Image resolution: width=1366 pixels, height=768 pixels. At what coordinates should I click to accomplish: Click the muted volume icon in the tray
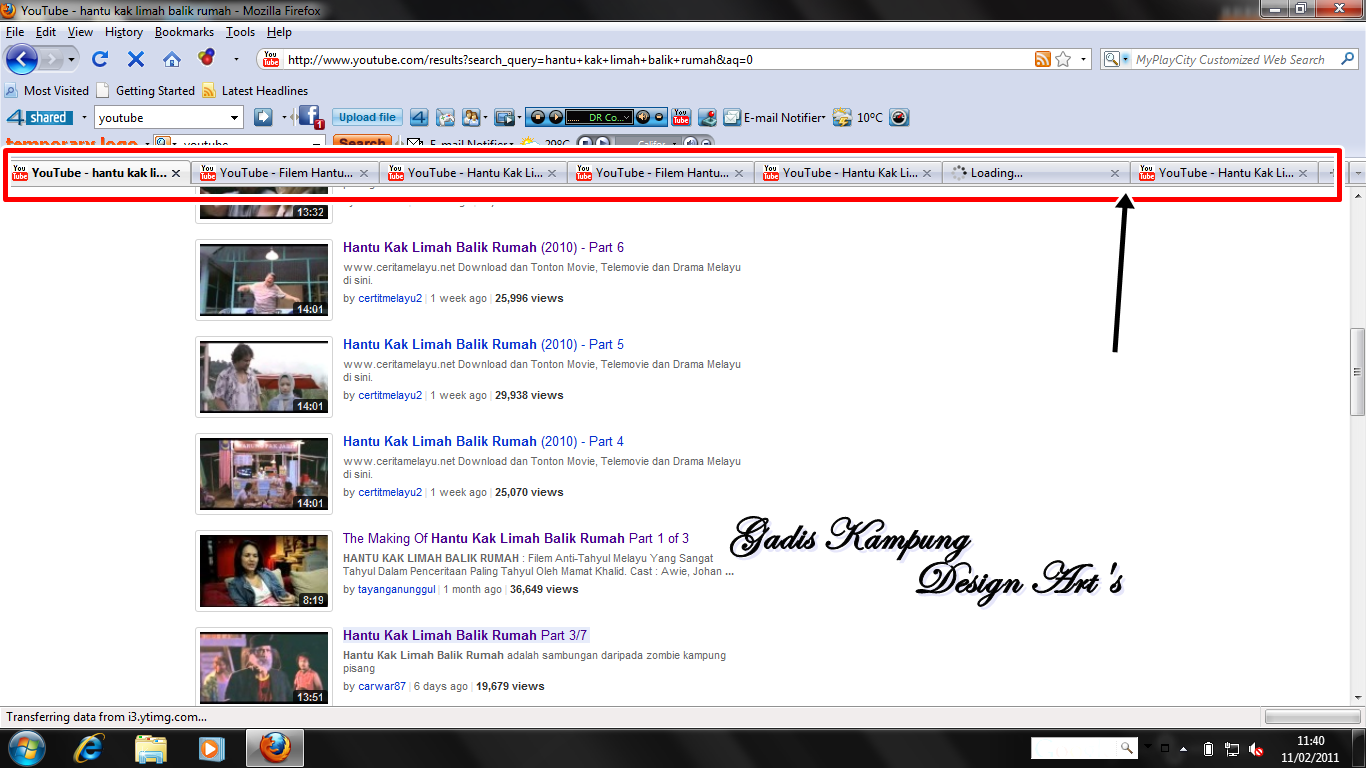click(1256, 748)
